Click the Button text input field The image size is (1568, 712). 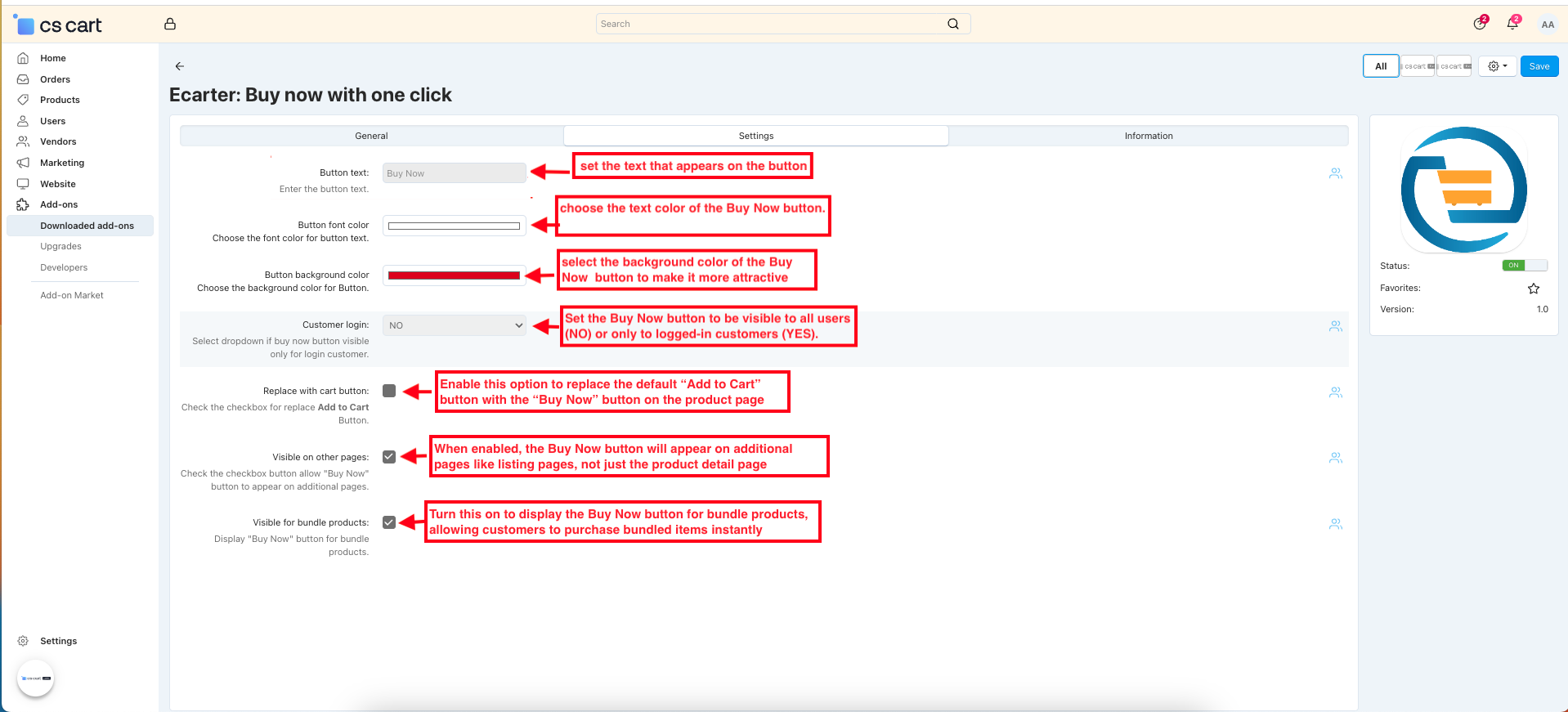454,173
